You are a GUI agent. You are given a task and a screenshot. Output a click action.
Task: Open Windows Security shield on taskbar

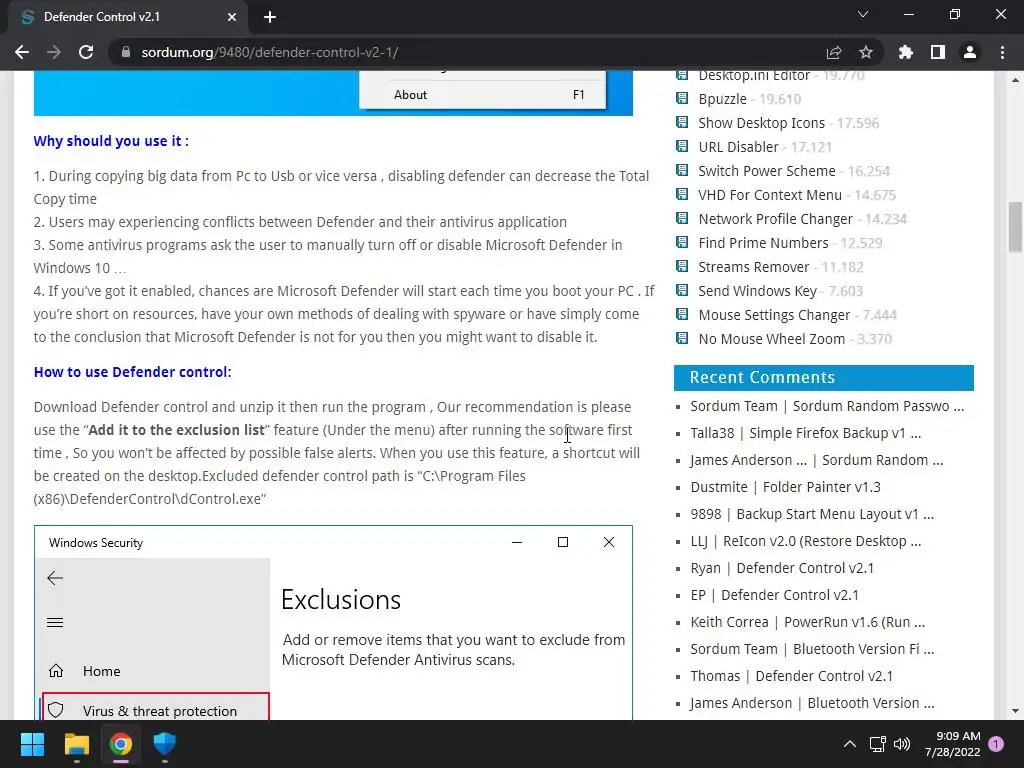[165, 744]
